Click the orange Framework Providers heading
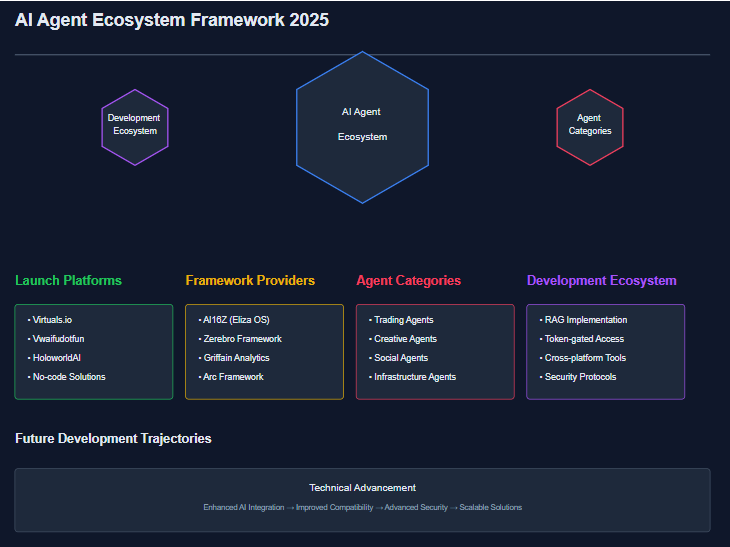 (x=250, y=280)
